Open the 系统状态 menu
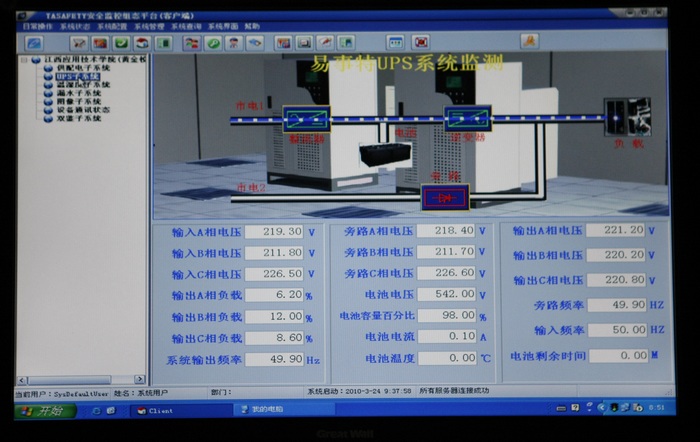 [x=75, y=27]
